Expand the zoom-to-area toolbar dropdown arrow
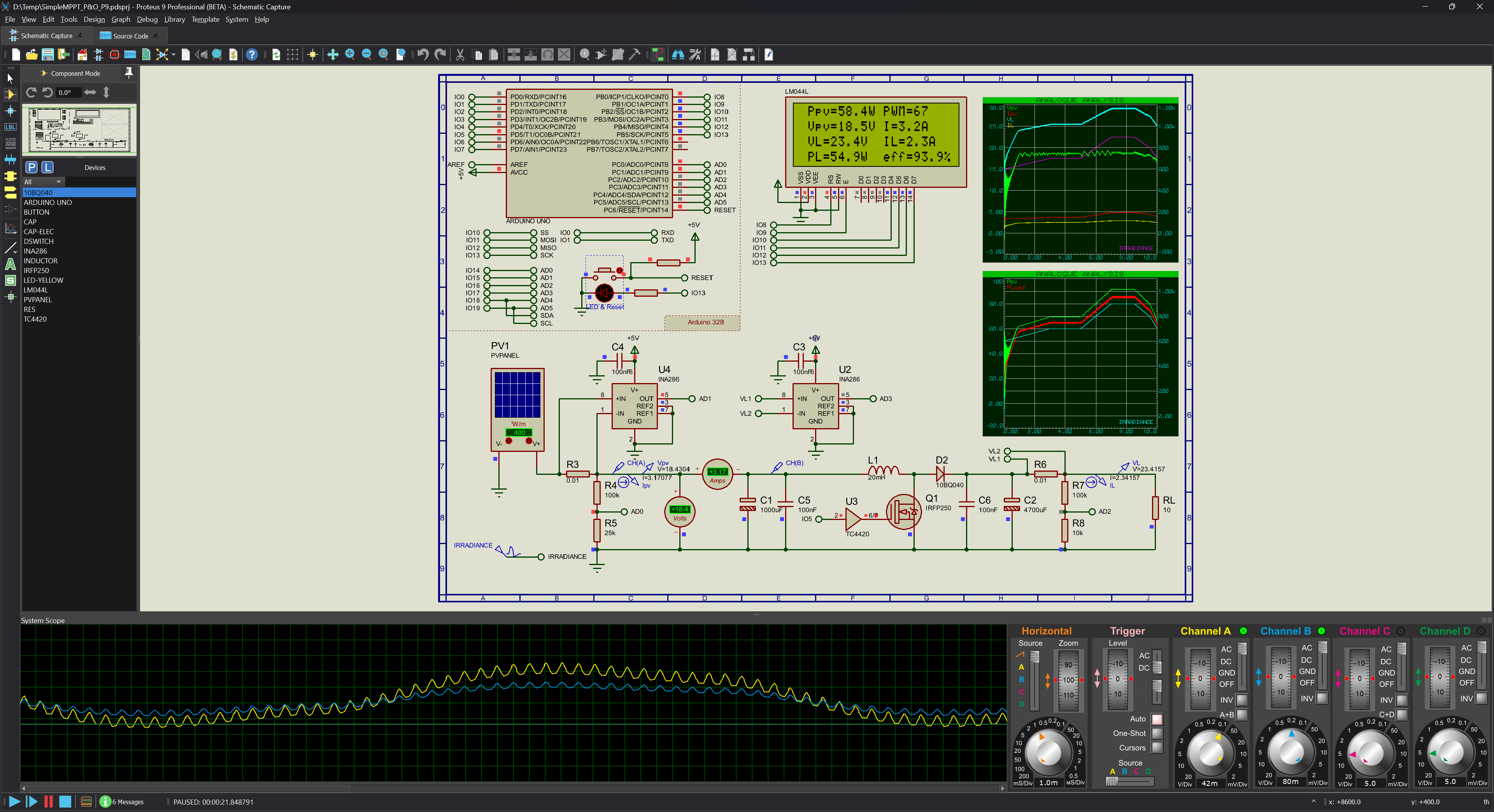Viewport: 1494px width, 812px height. pyautogui.click(x=174, y=55)
